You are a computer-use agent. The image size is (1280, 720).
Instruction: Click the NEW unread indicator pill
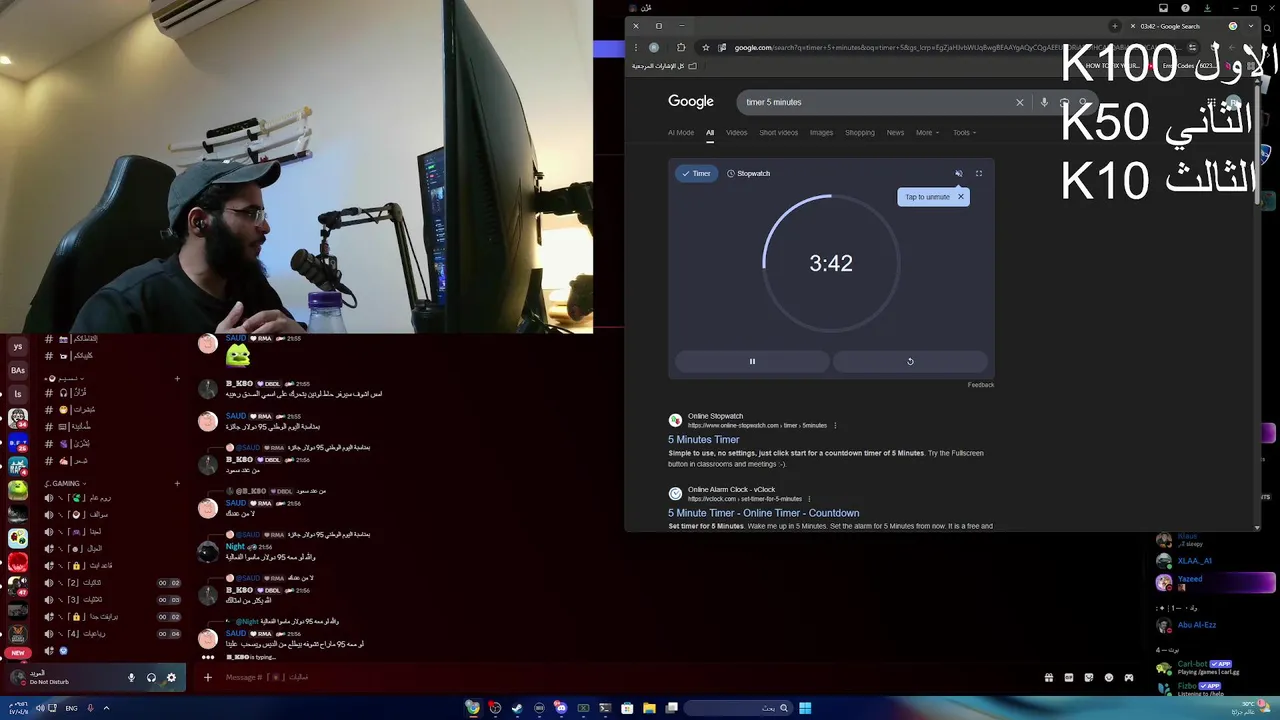tap(17, 653)
